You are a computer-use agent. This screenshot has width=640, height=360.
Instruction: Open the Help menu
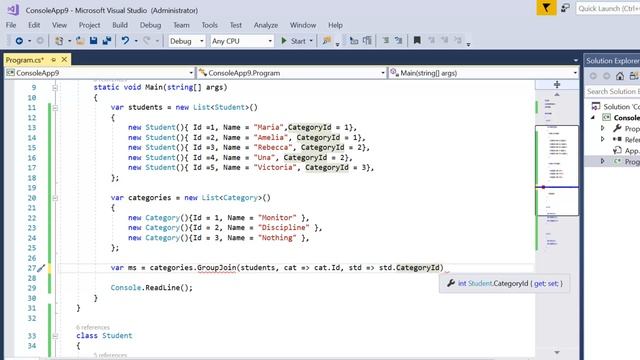(x=335, y=25)
